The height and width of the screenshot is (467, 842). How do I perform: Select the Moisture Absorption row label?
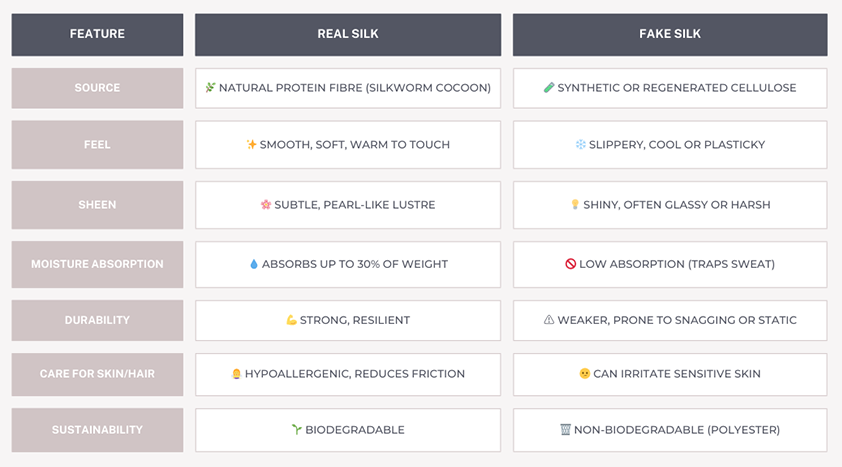[x=97, y=264]
